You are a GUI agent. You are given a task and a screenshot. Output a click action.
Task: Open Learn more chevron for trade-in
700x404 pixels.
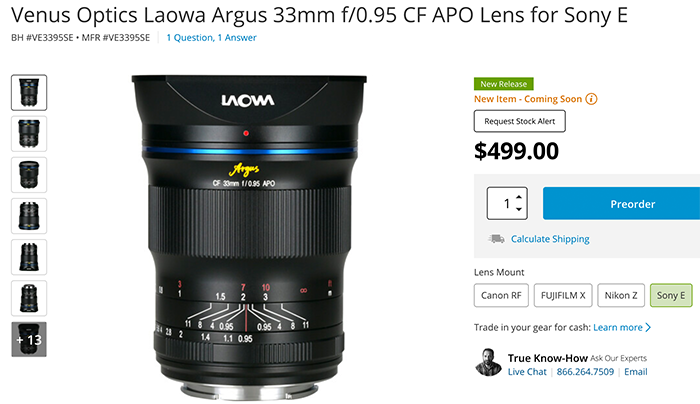[648, 327]
